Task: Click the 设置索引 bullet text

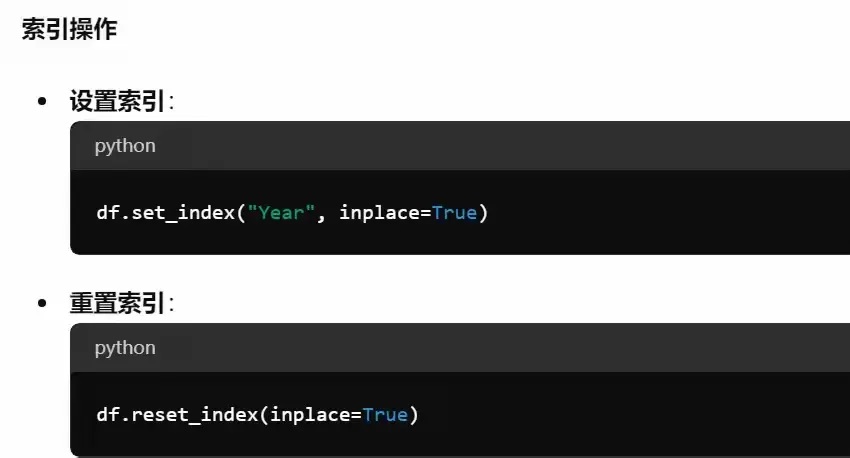Action: coord(116,102)
